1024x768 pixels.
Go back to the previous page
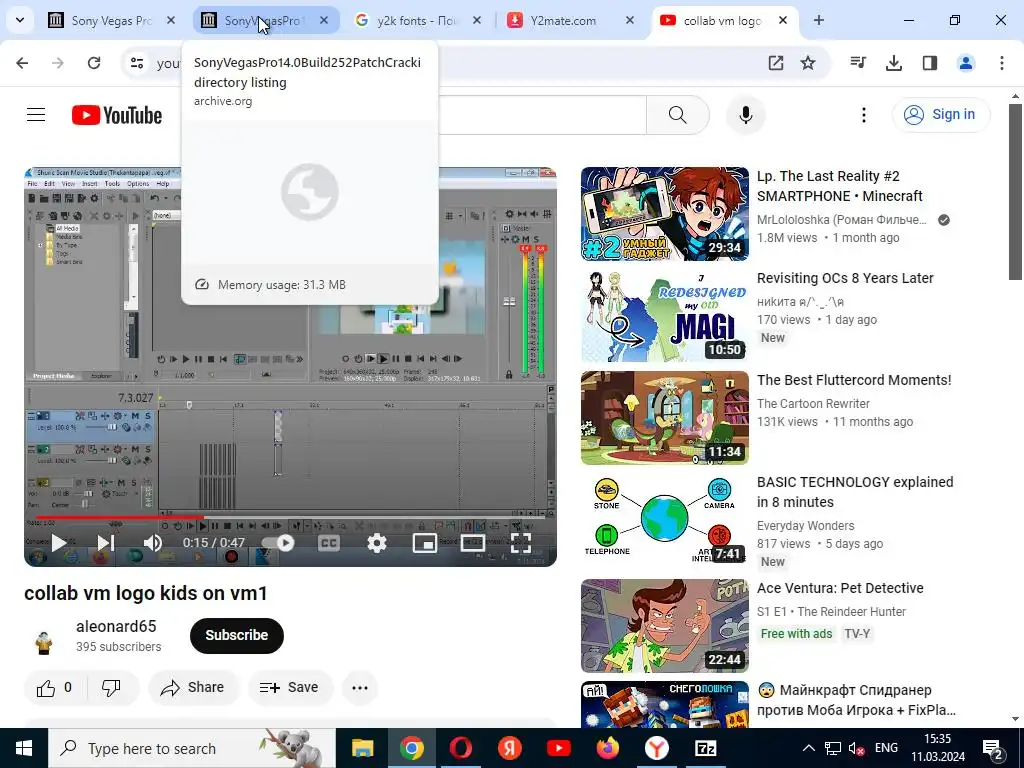pos(22,63)
